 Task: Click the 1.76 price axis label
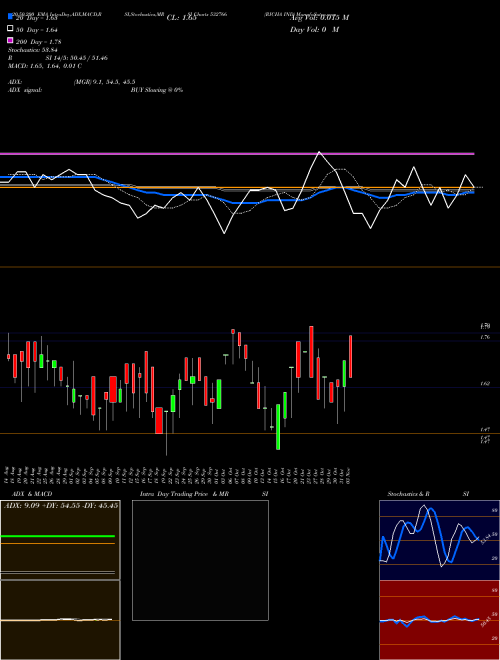[485, 337]
